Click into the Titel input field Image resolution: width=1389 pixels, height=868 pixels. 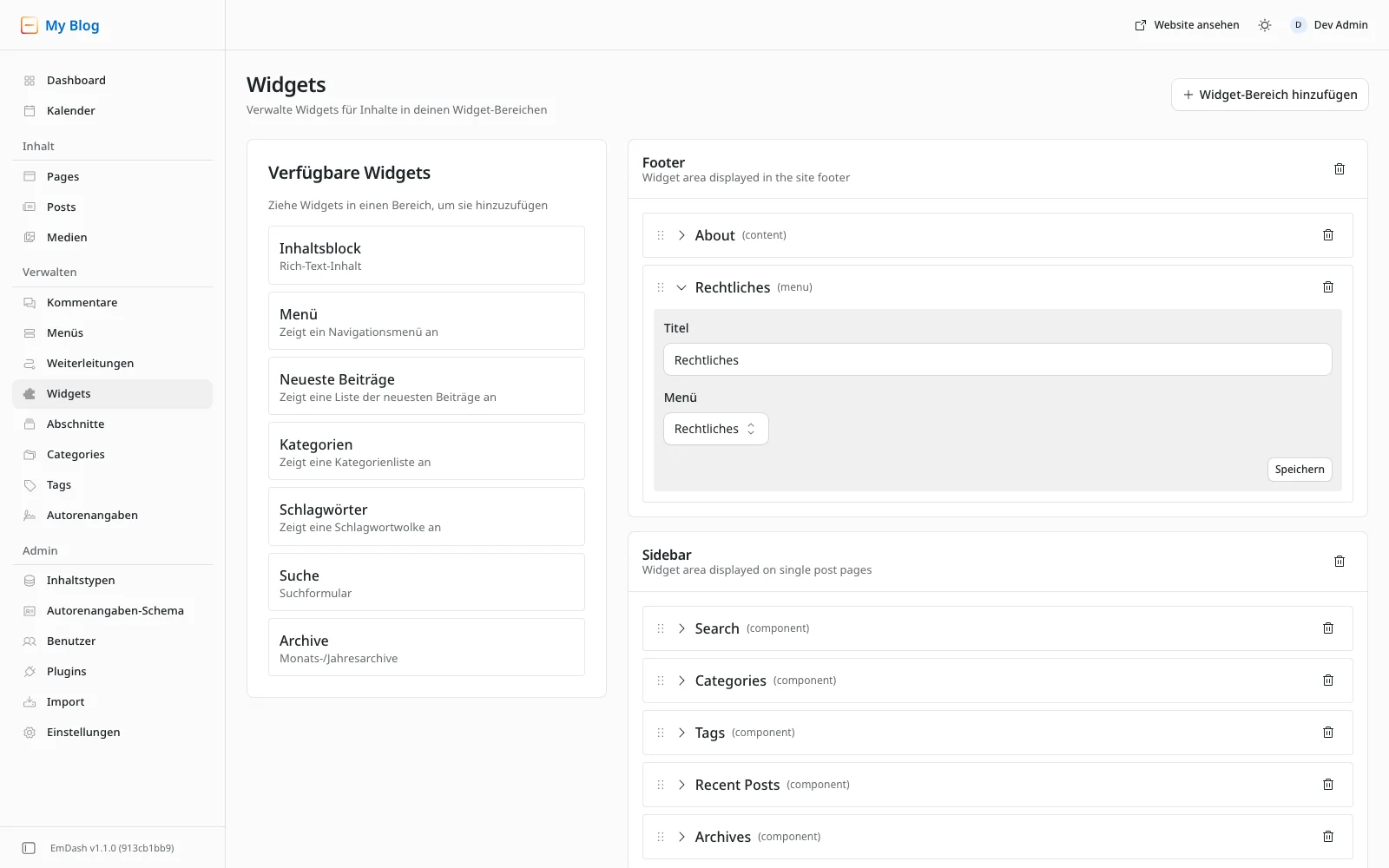click(x=997, y=359)
